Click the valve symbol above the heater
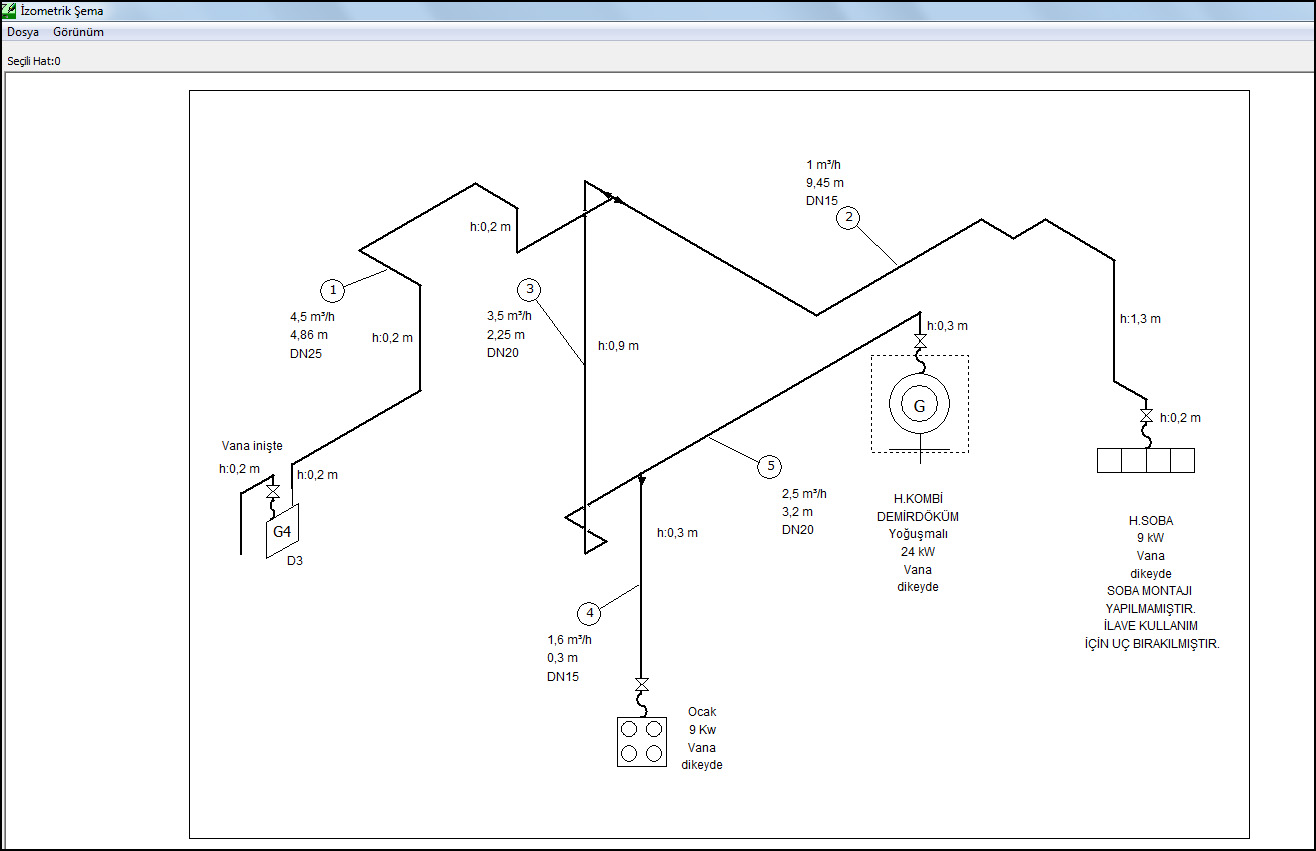Screen dimensions: 1316x851 [x=1146, y=415]
